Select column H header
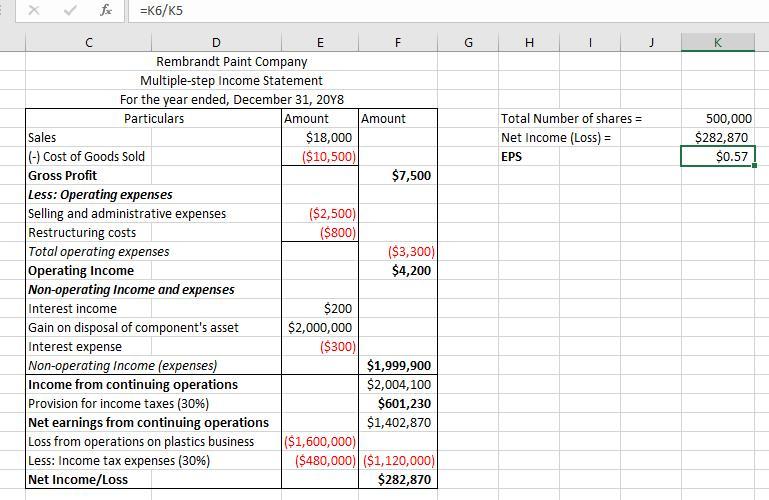Viewport: 769px width, 500px height. click(x=529, y=42)
